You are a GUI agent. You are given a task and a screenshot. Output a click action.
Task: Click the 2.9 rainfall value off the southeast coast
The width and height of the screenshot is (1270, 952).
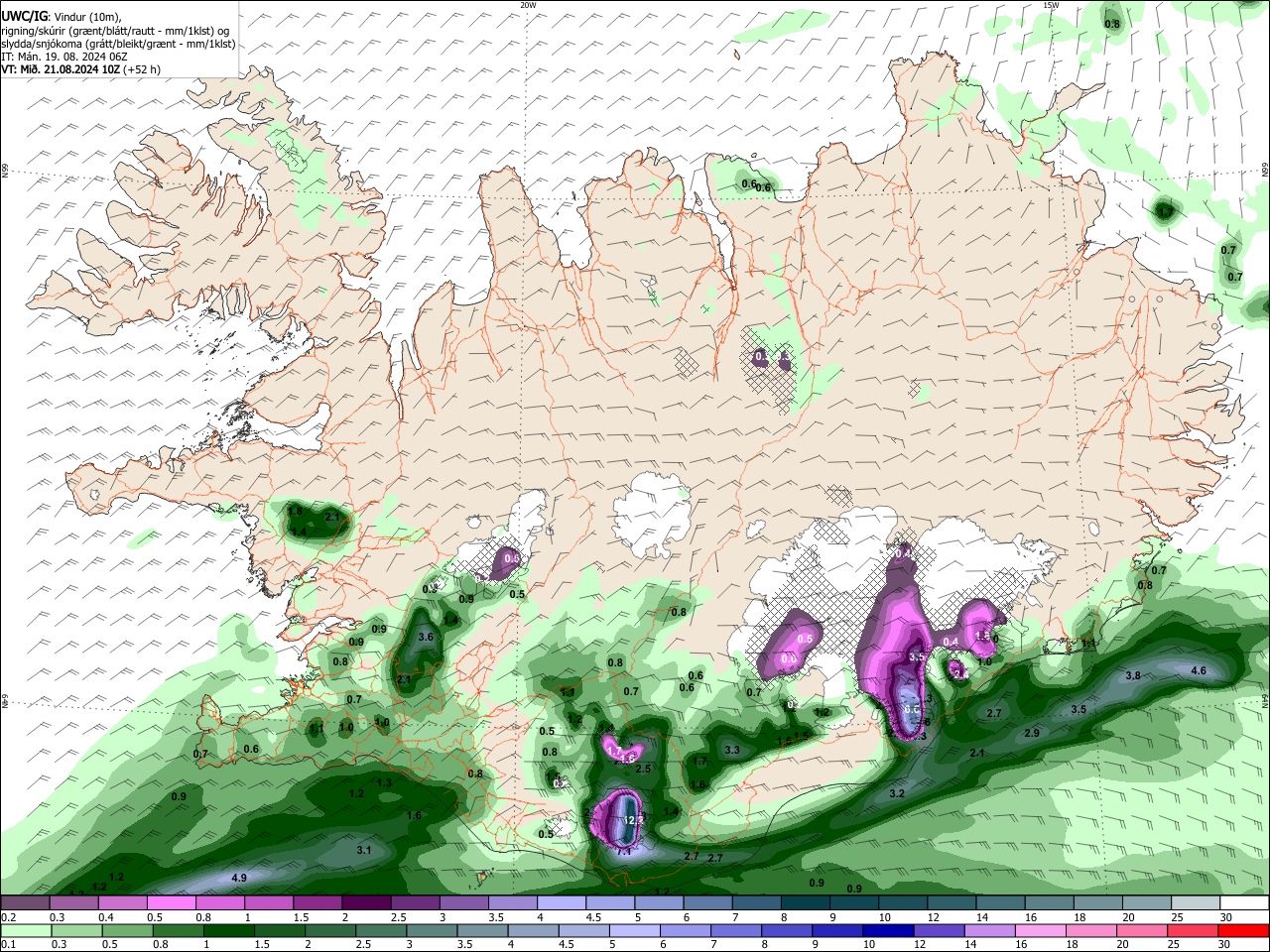1032,733
